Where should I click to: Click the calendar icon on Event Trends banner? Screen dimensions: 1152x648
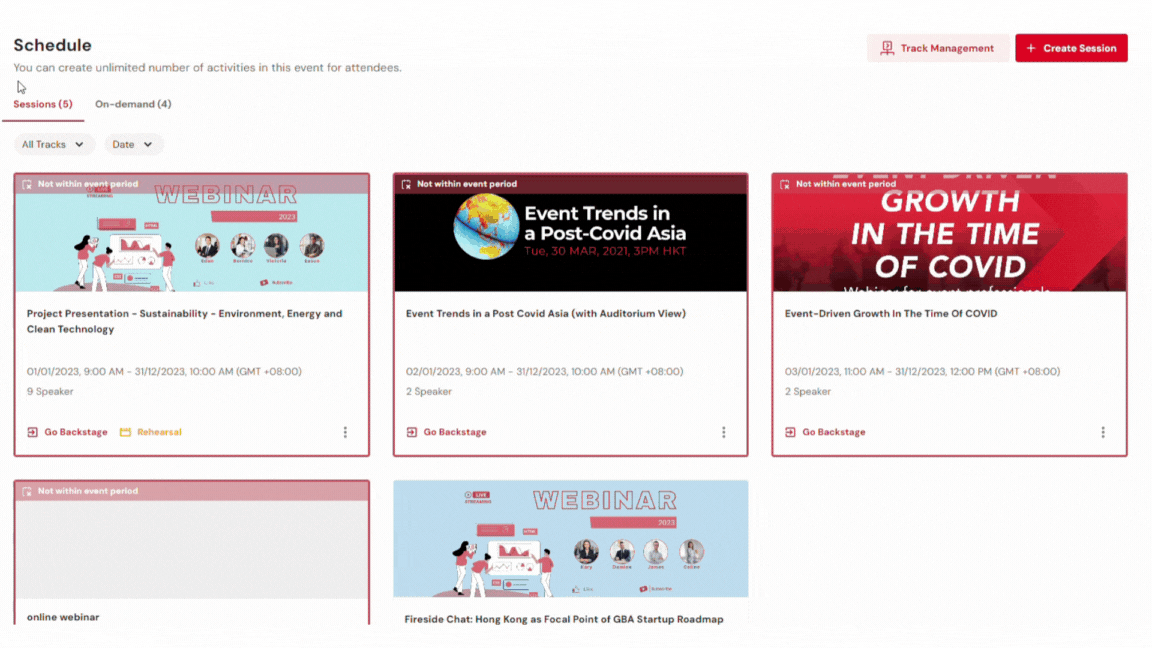(406, 184)
